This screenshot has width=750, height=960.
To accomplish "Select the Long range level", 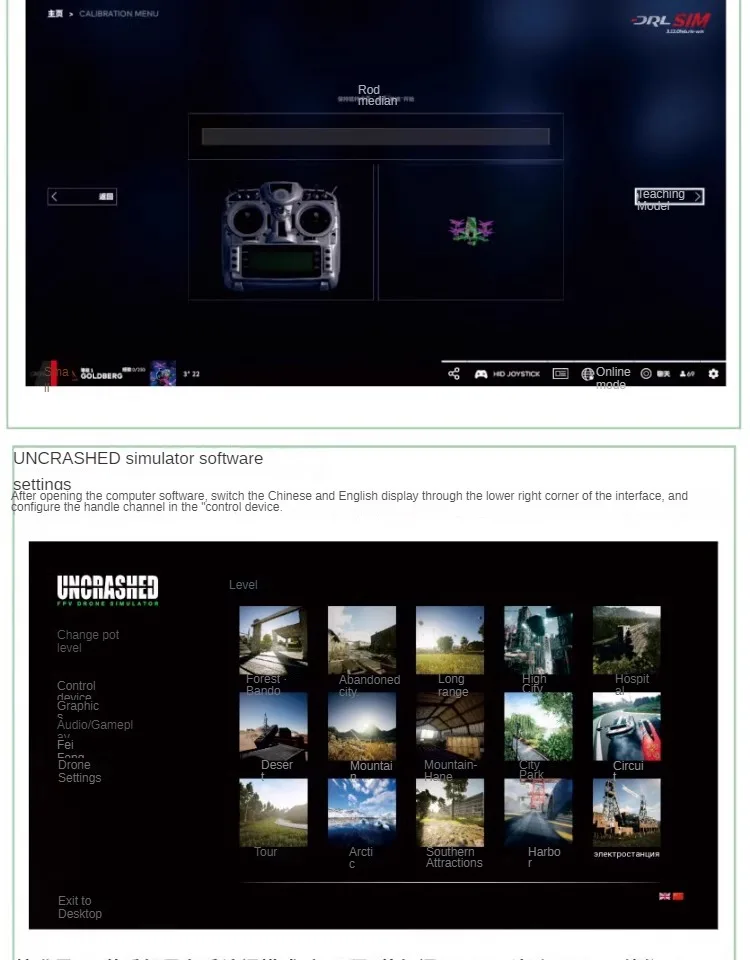I will 450,640.
